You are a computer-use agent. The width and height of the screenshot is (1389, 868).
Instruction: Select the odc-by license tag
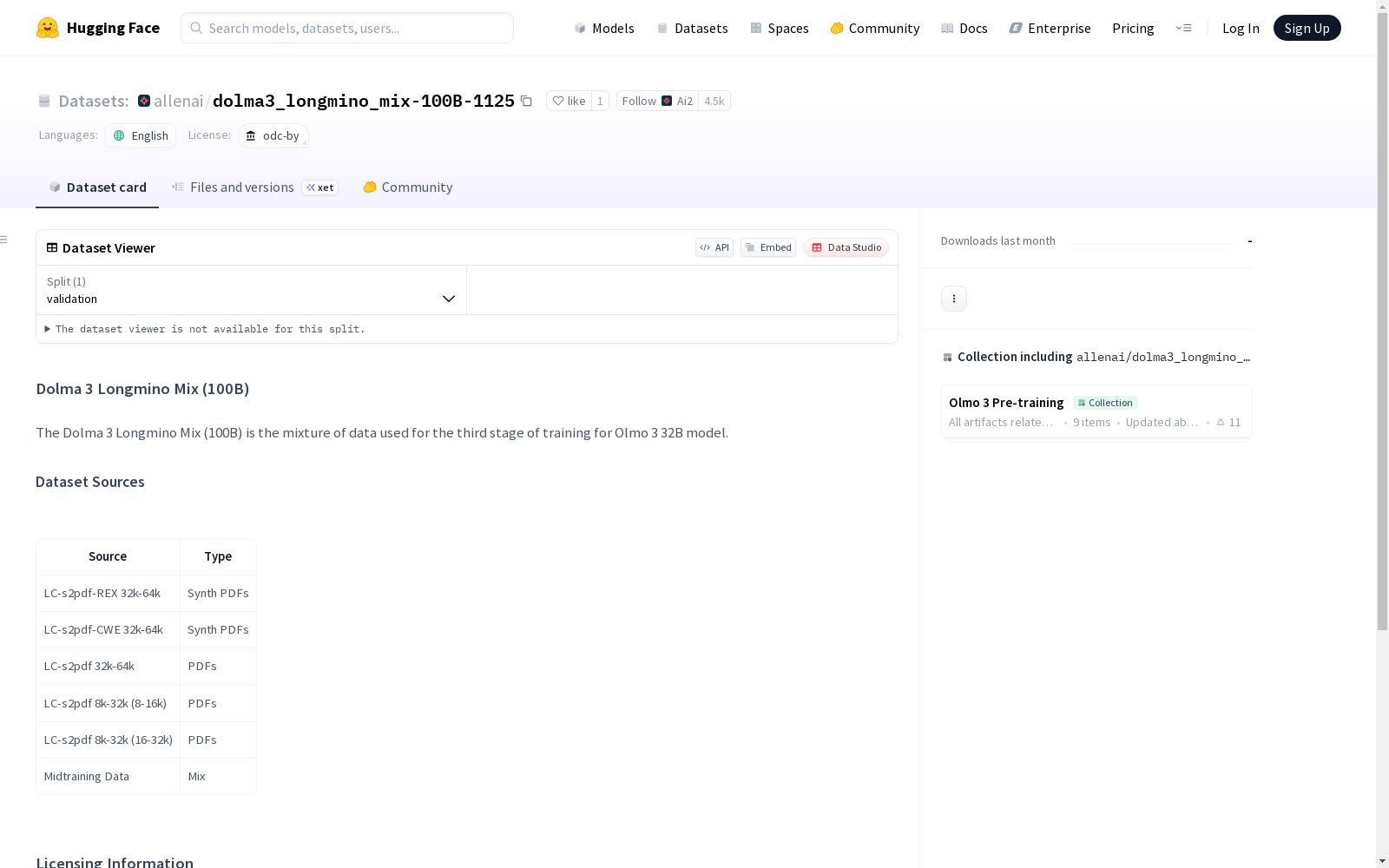click(x=273, y=135)
